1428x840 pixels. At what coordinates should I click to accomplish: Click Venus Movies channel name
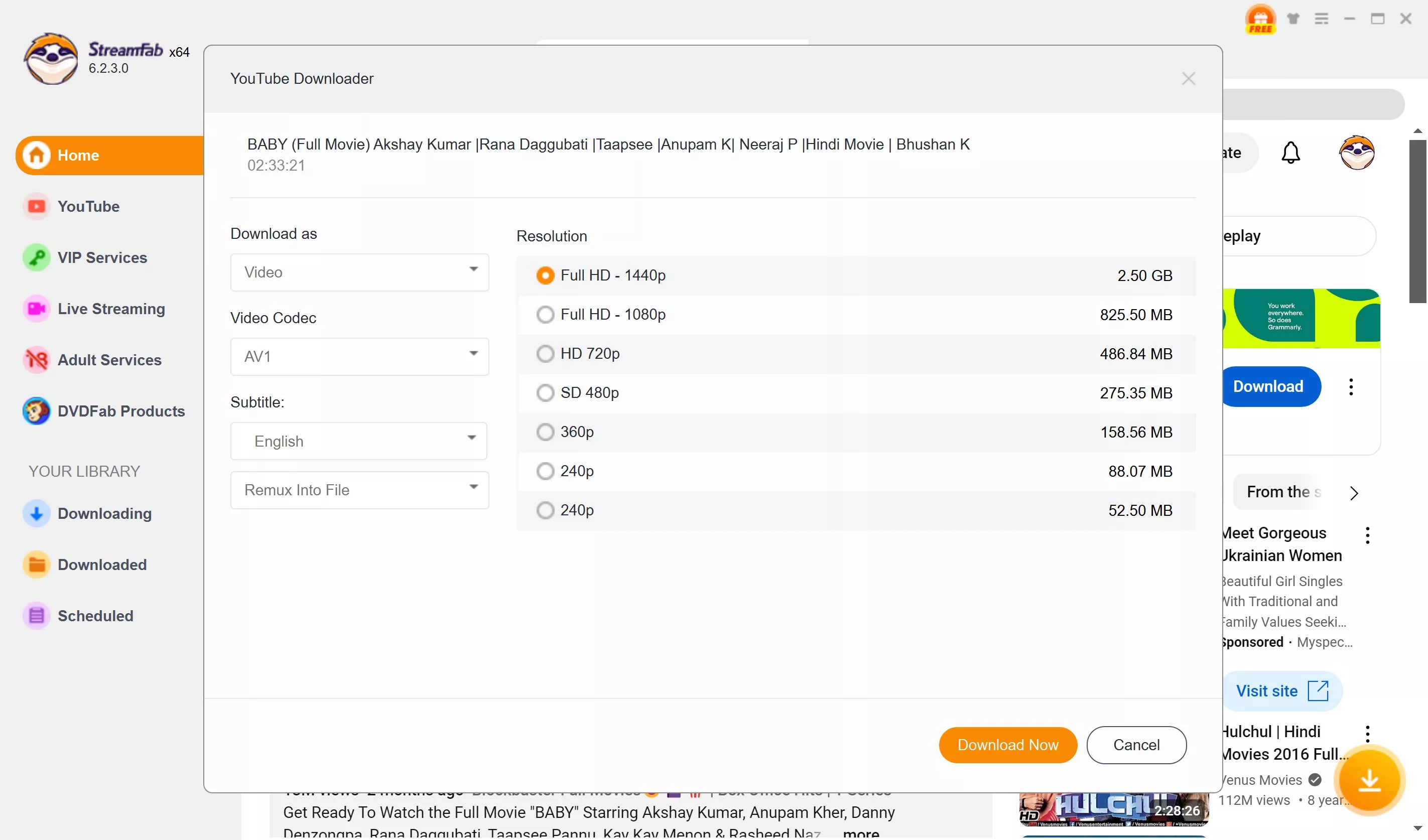tap(1262, 780)
